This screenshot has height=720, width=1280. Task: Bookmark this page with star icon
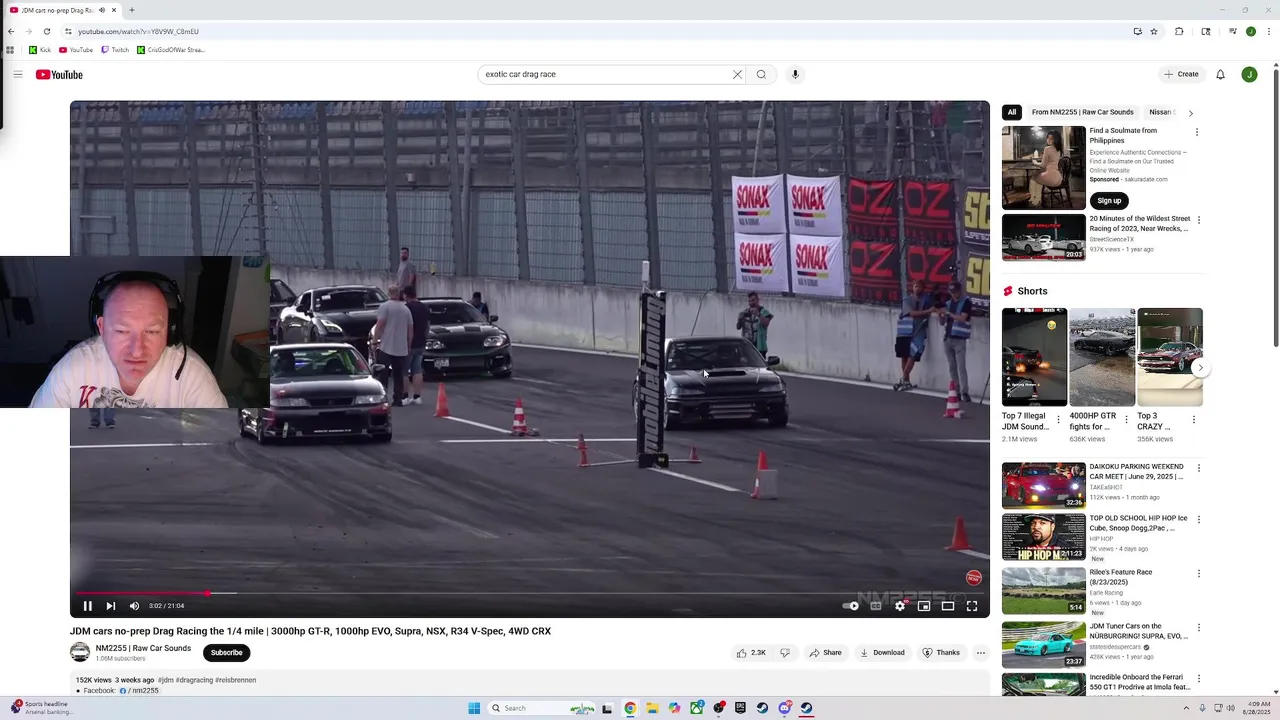pyautogui.click(x=1154, y=31)
